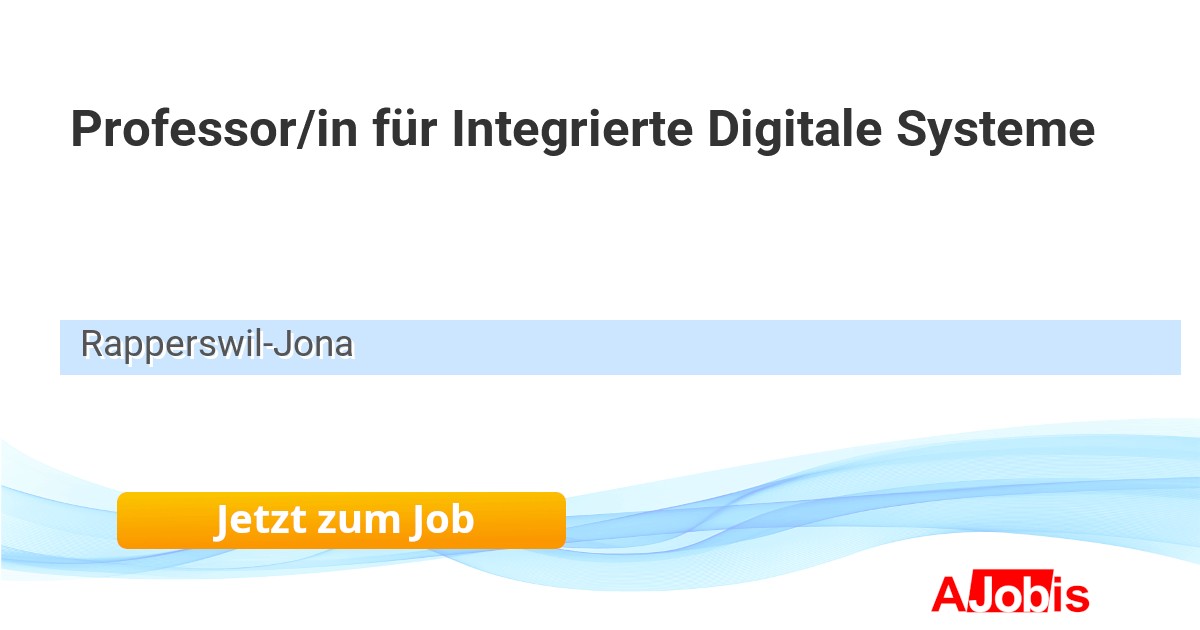Image resolution: width=1200 pixels, height=630 pixels.
Task: Click the empty light blue location bar
Action: (x=760, y=347)
